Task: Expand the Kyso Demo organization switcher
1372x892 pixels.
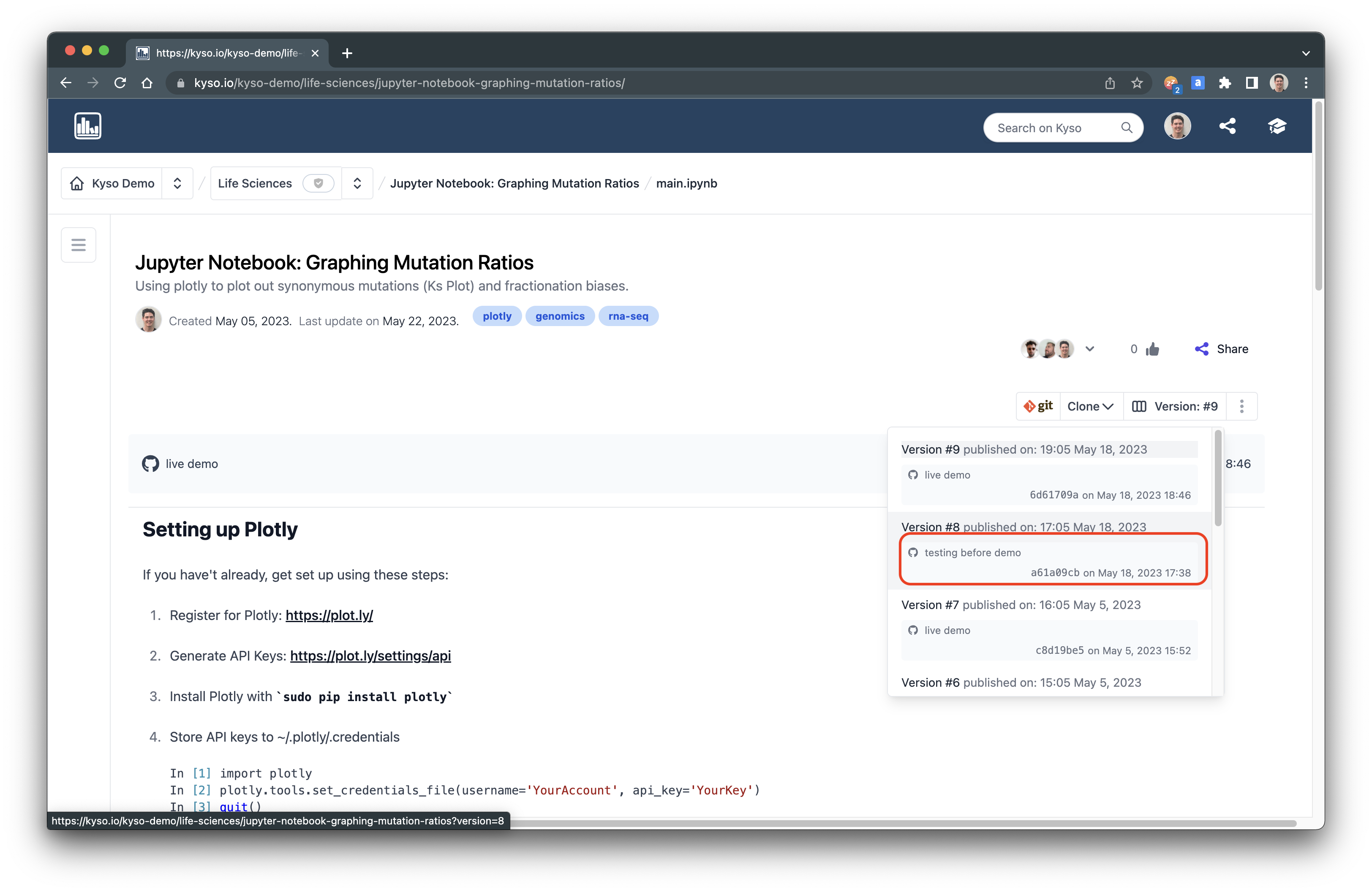Action: (x=177, y=183)
